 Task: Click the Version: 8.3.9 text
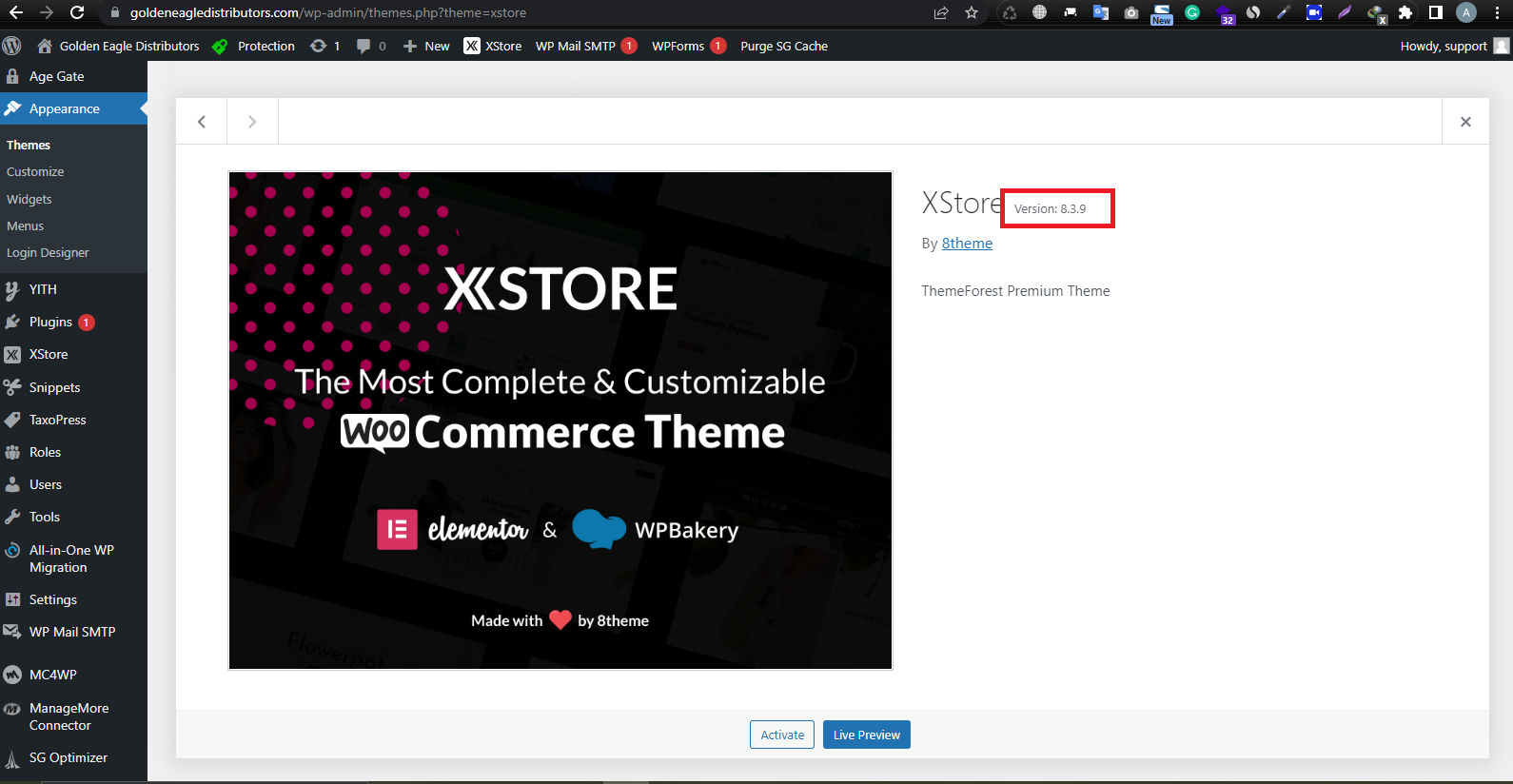(x=1050, y=208)
